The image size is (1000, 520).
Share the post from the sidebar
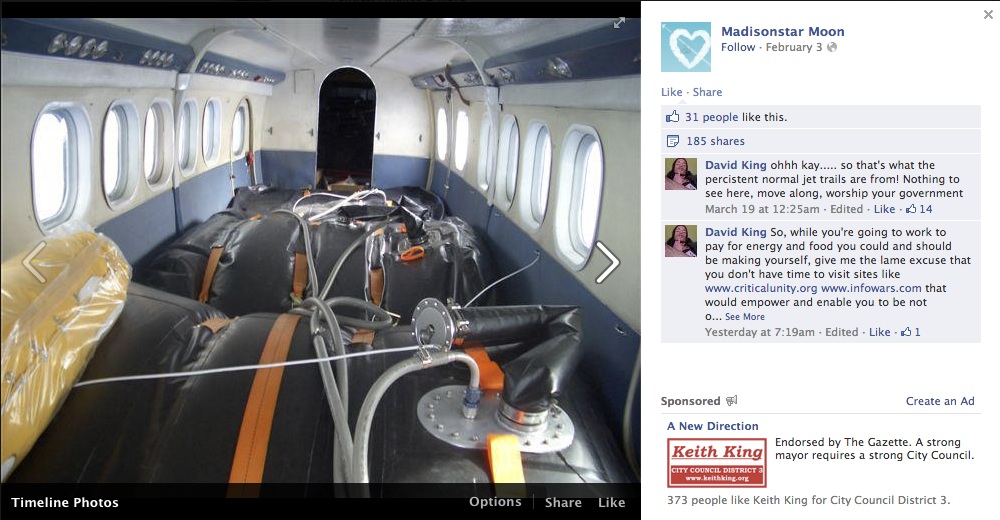click(x=707, y=92)
